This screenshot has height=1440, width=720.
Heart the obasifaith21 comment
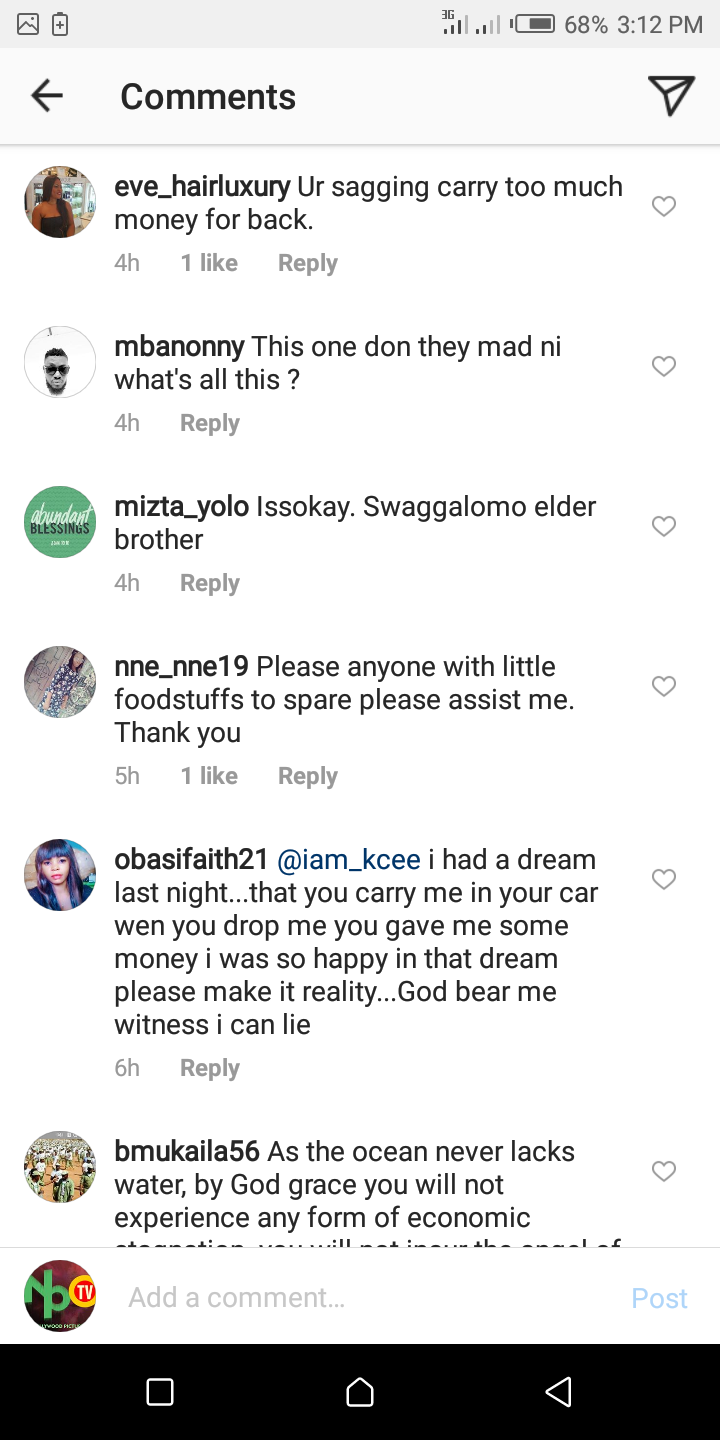click(664, 879)
